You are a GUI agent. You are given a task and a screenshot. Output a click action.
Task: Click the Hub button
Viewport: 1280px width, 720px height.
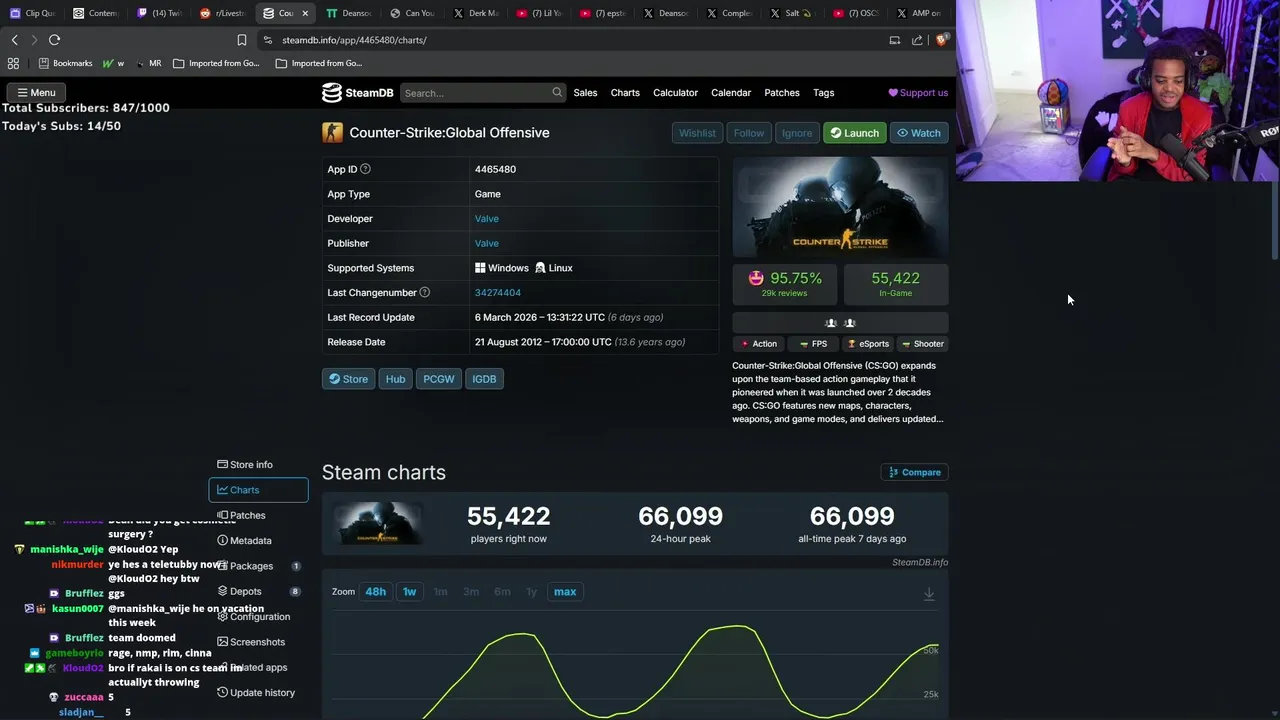tap(396, 379)
